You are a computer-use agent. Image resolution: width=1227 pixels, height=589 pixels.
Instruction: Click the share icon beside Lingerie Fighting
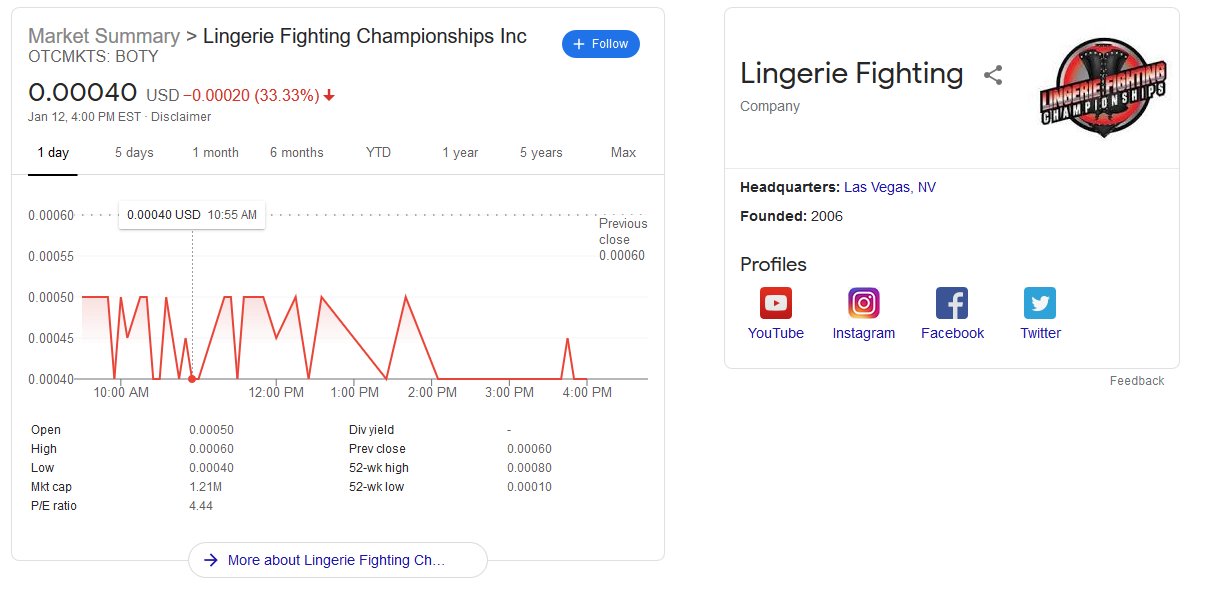[x=993, y=75]
